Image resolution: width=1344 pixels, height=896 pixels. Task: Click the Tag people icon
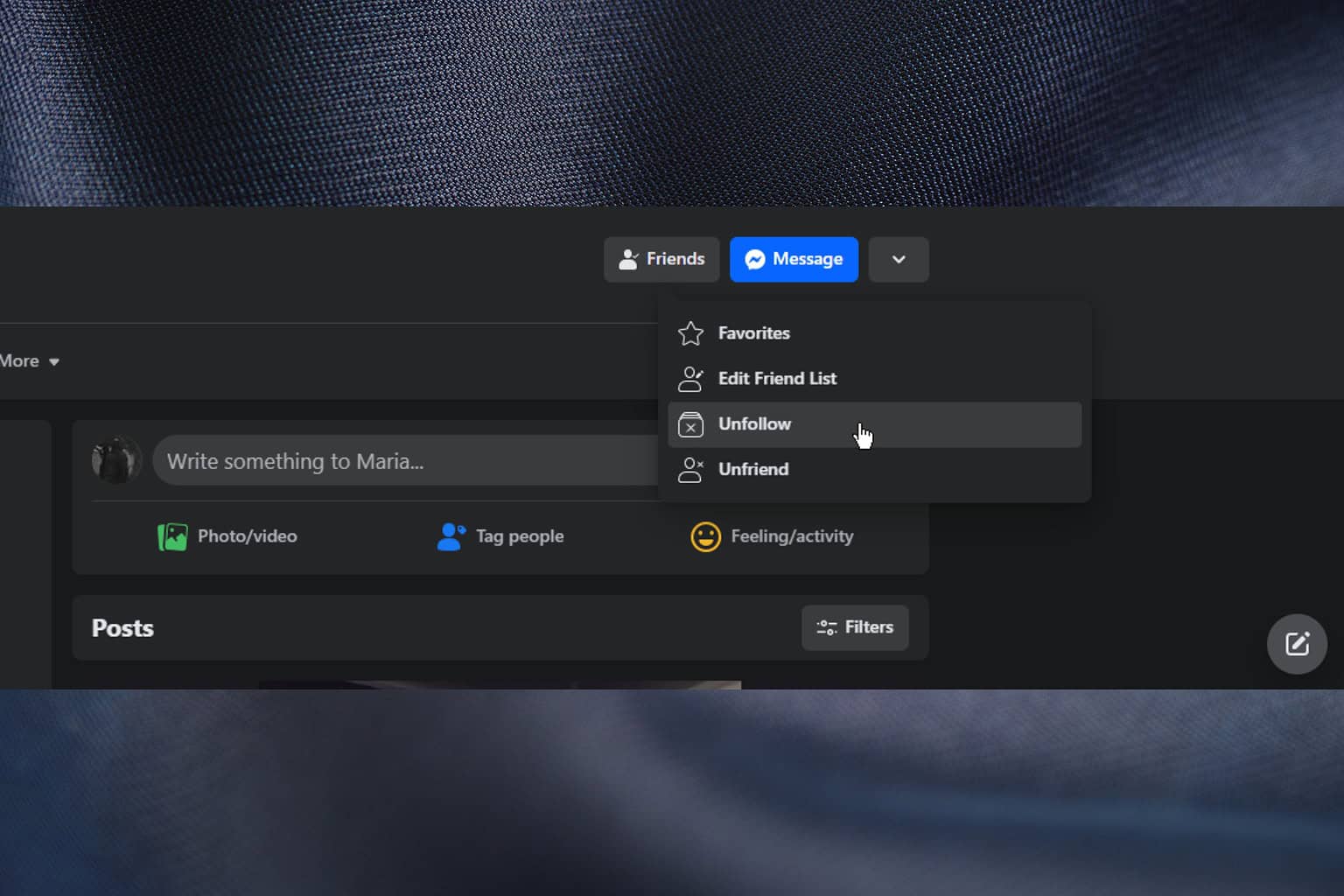[x=450, y=536]
